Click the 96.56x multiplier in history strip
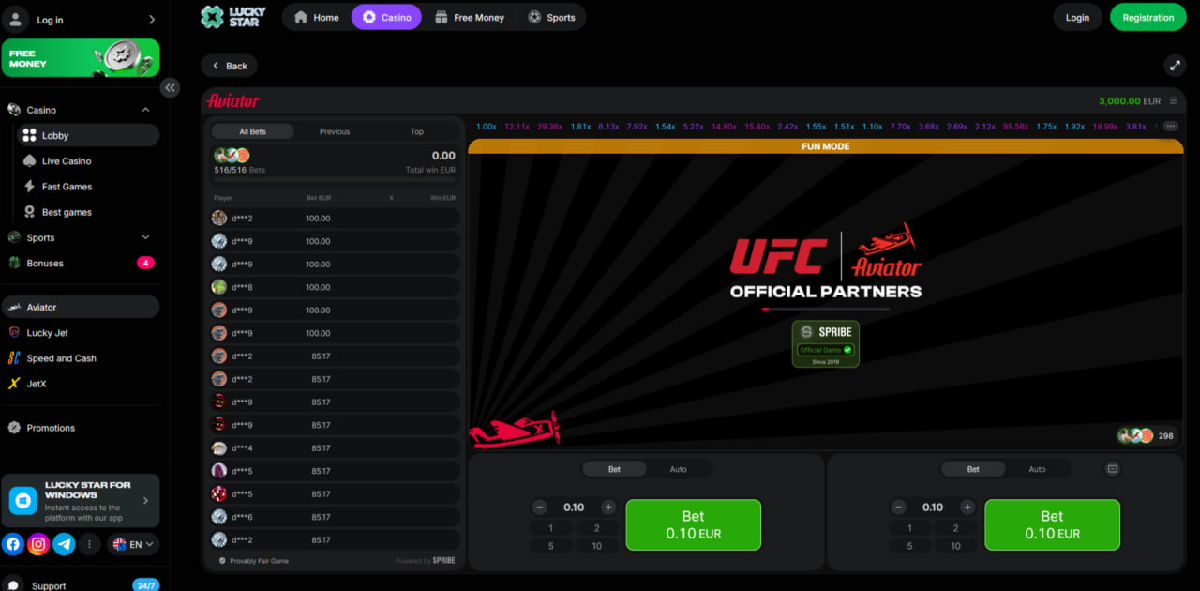The image size is (1200, 591). [x=1017, y=127]
